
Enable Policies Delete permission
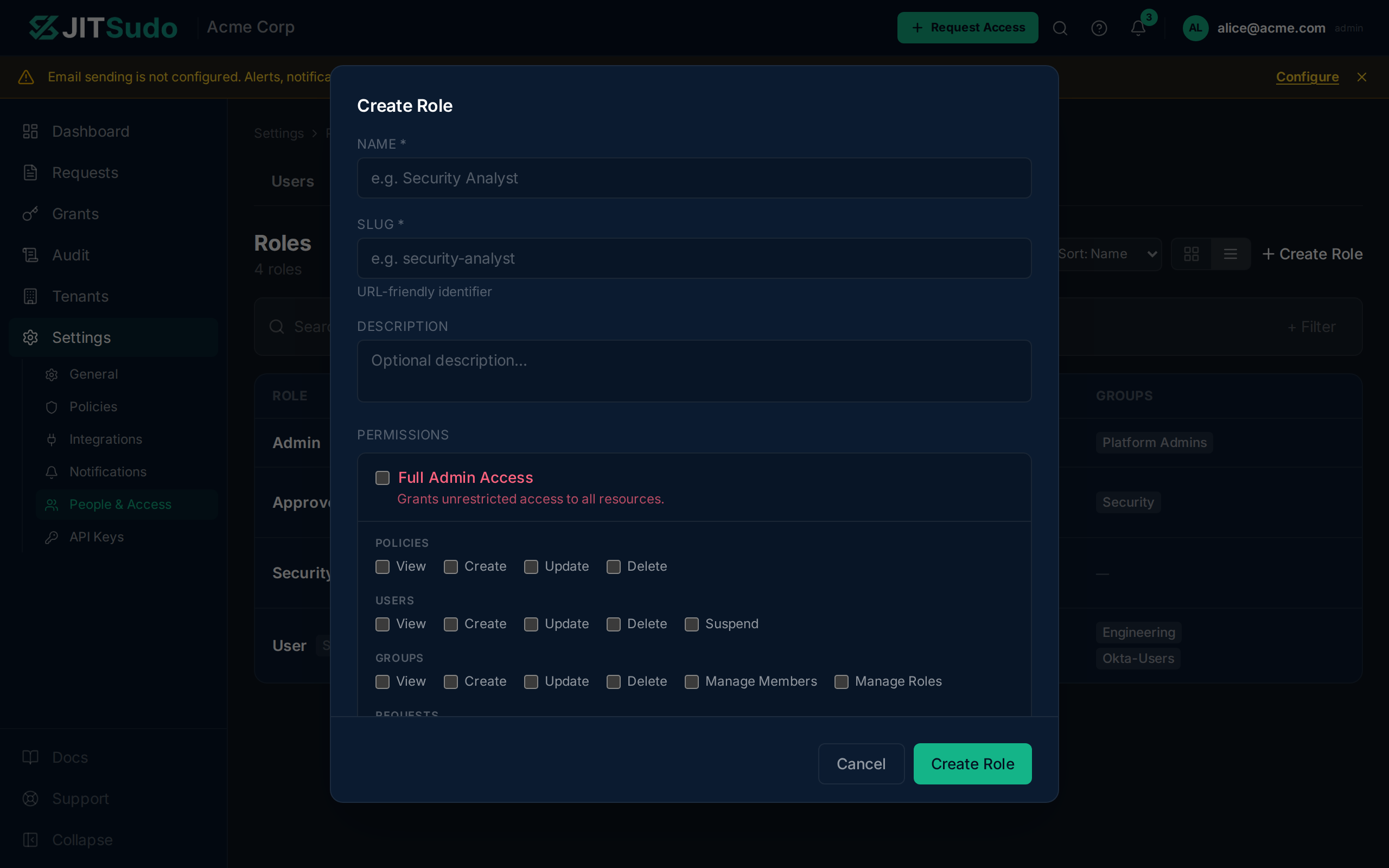[614, 566]
